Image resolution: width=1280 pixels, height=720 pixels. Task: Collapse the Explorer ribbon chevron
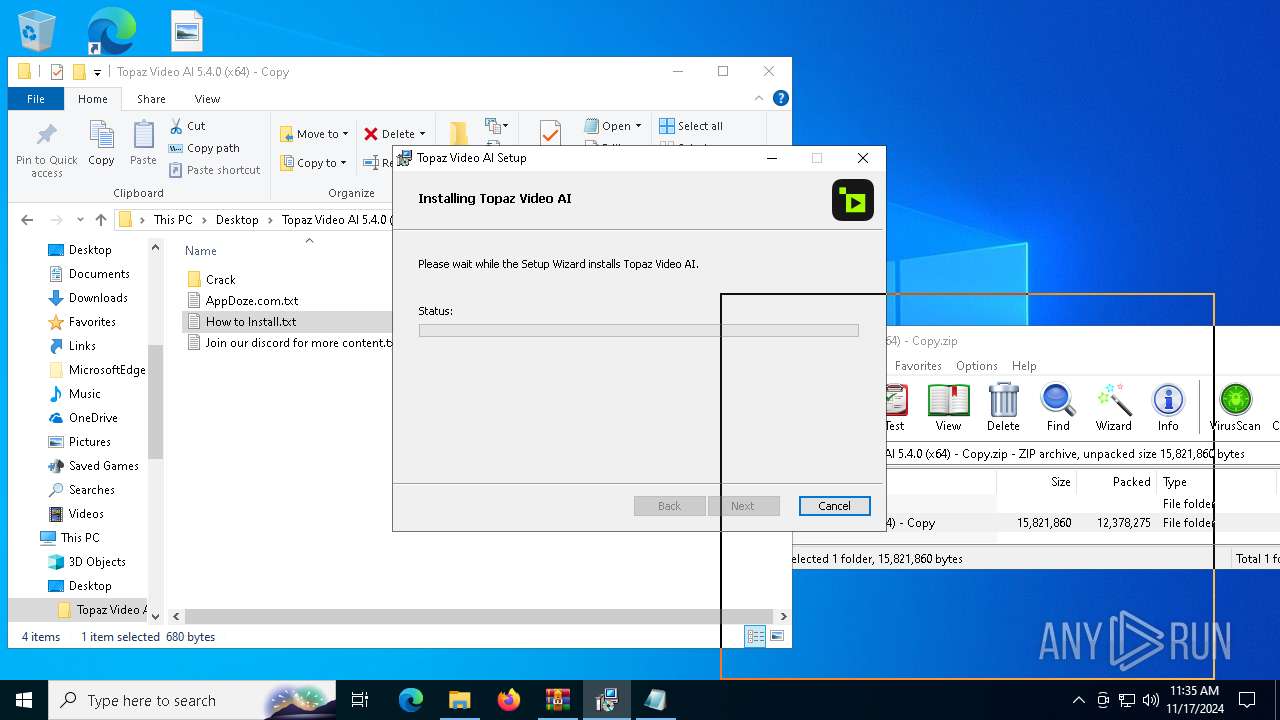pos(758,98)
